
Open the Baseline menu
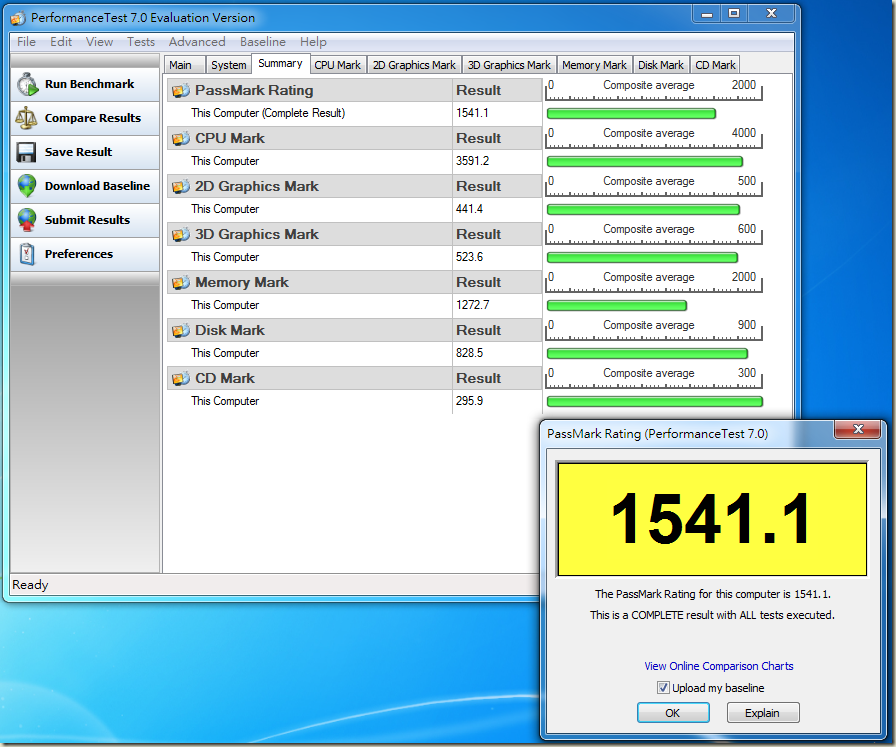[x=262, y=42]
